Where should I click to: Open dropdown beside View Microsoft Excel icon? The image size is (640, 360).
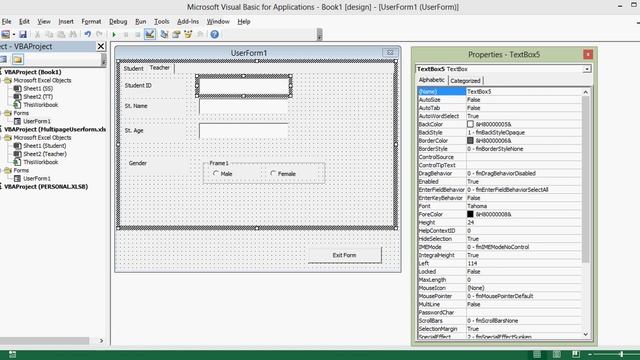click(x=13, y=34)
